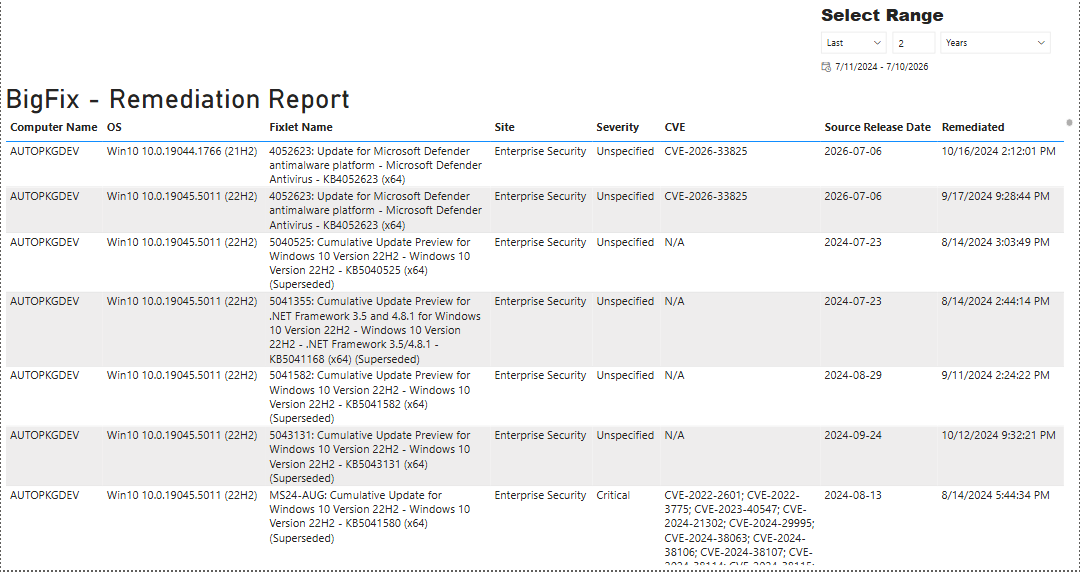
Task: Click release date '2024-08-13'
Action: point(853,495)
